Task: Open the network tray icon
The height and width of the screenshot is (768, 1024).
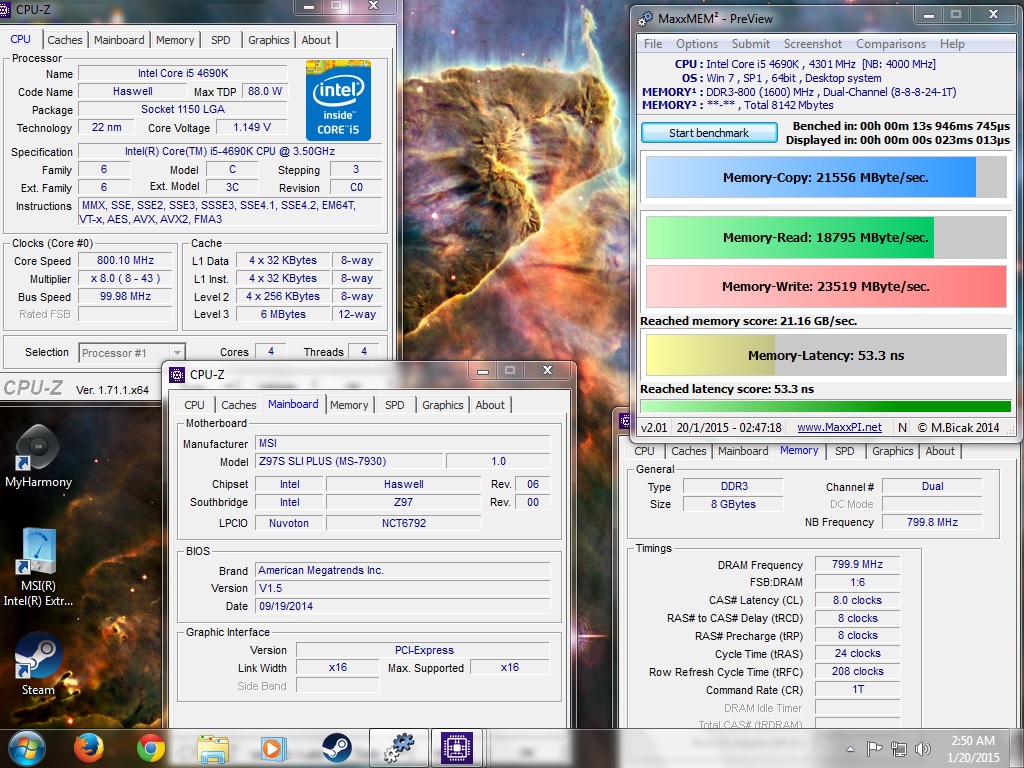Action: pos(899,749)
